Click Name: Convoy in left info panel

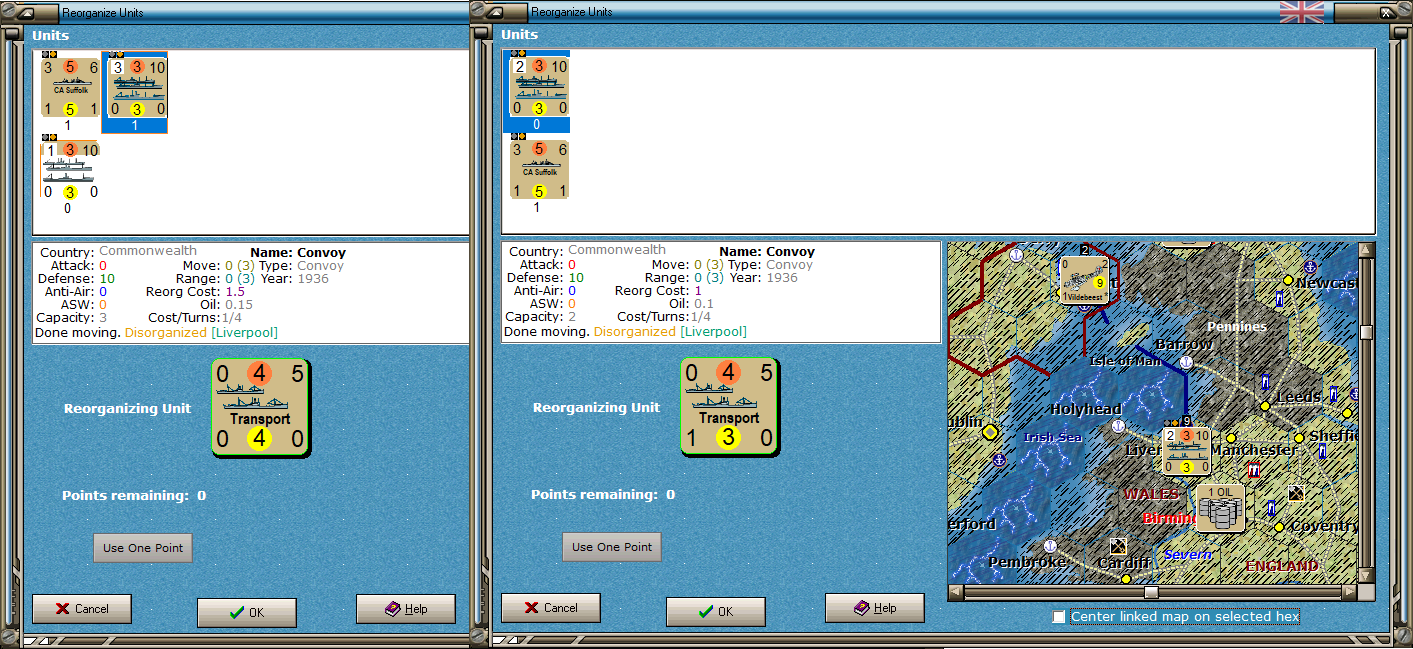click(297, 252)
